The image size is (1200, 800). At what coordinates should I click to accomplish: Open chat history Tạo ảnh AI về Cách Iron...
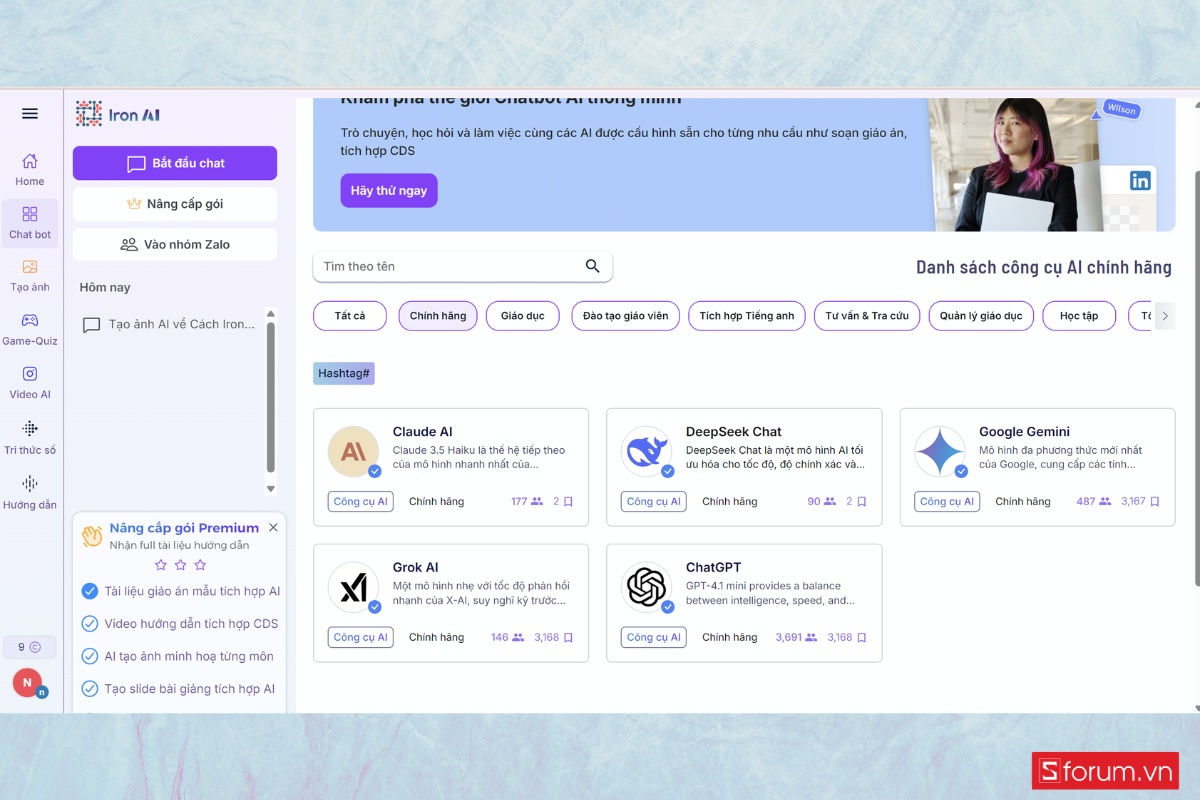(x=169, y=324)
